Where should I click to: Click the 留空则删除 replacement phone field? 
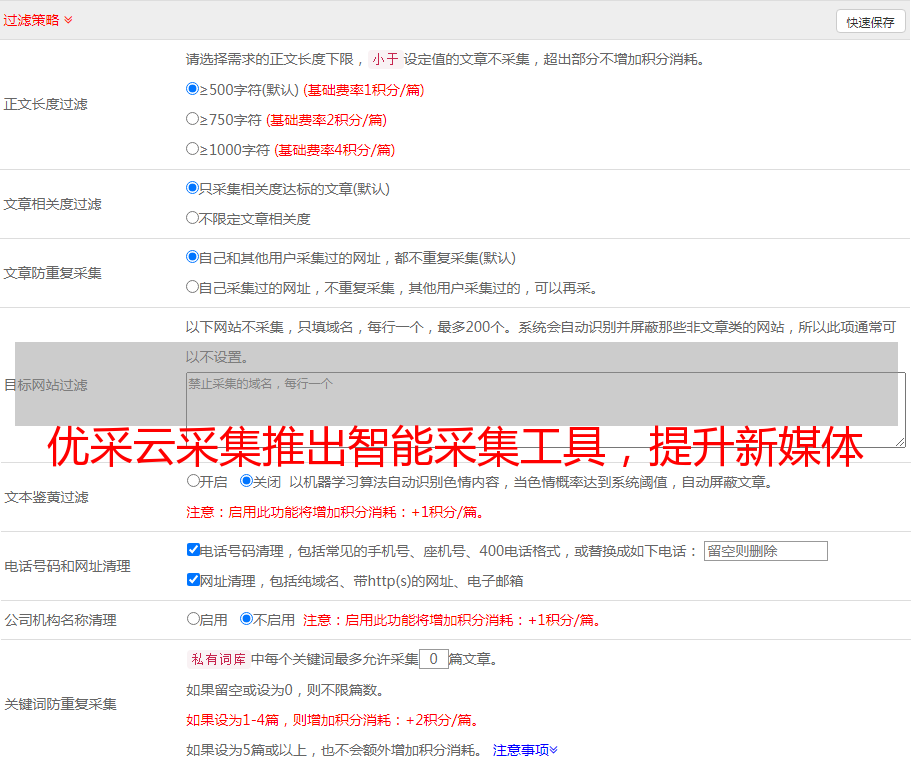tap(765, 551)
